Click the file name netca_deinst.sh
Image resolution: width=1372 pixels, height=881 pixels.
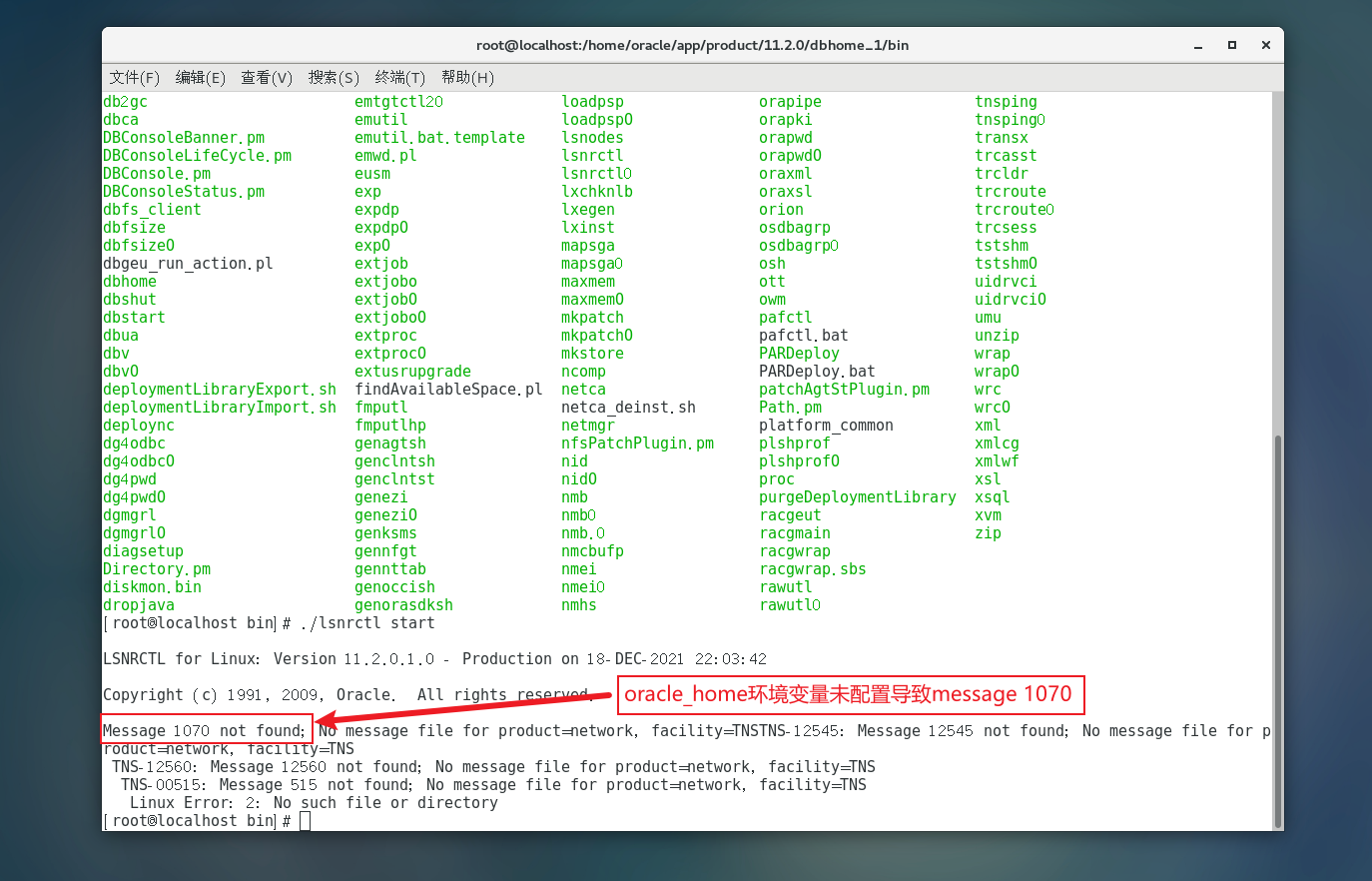[x=628, y=408]
